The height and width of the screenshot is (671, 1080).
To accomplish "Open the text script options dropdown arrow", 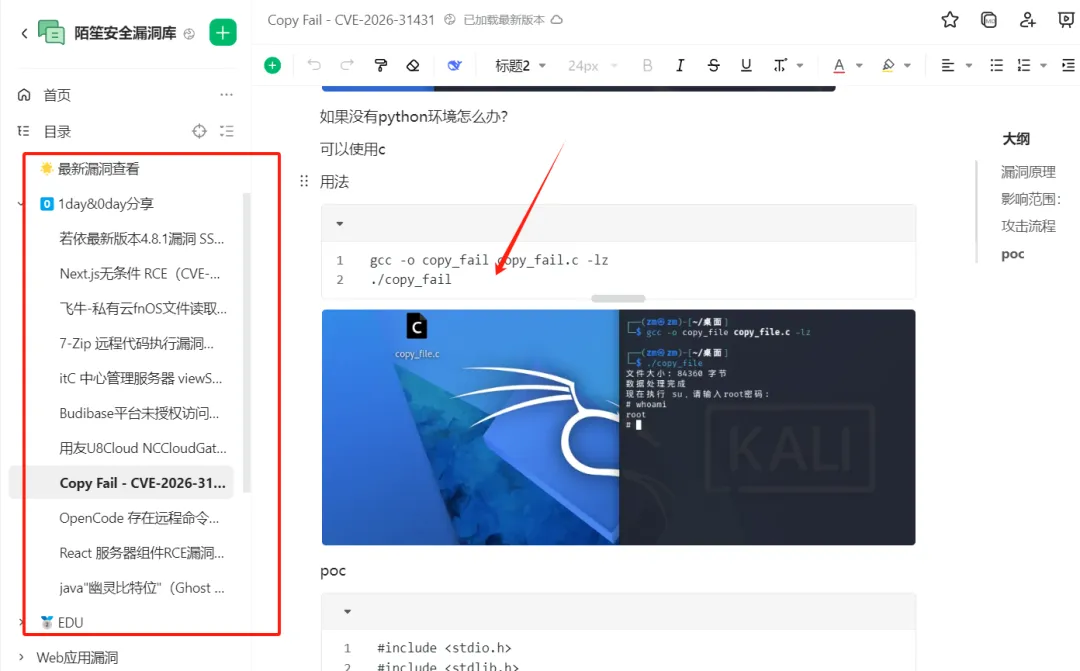I will [800, 65].
